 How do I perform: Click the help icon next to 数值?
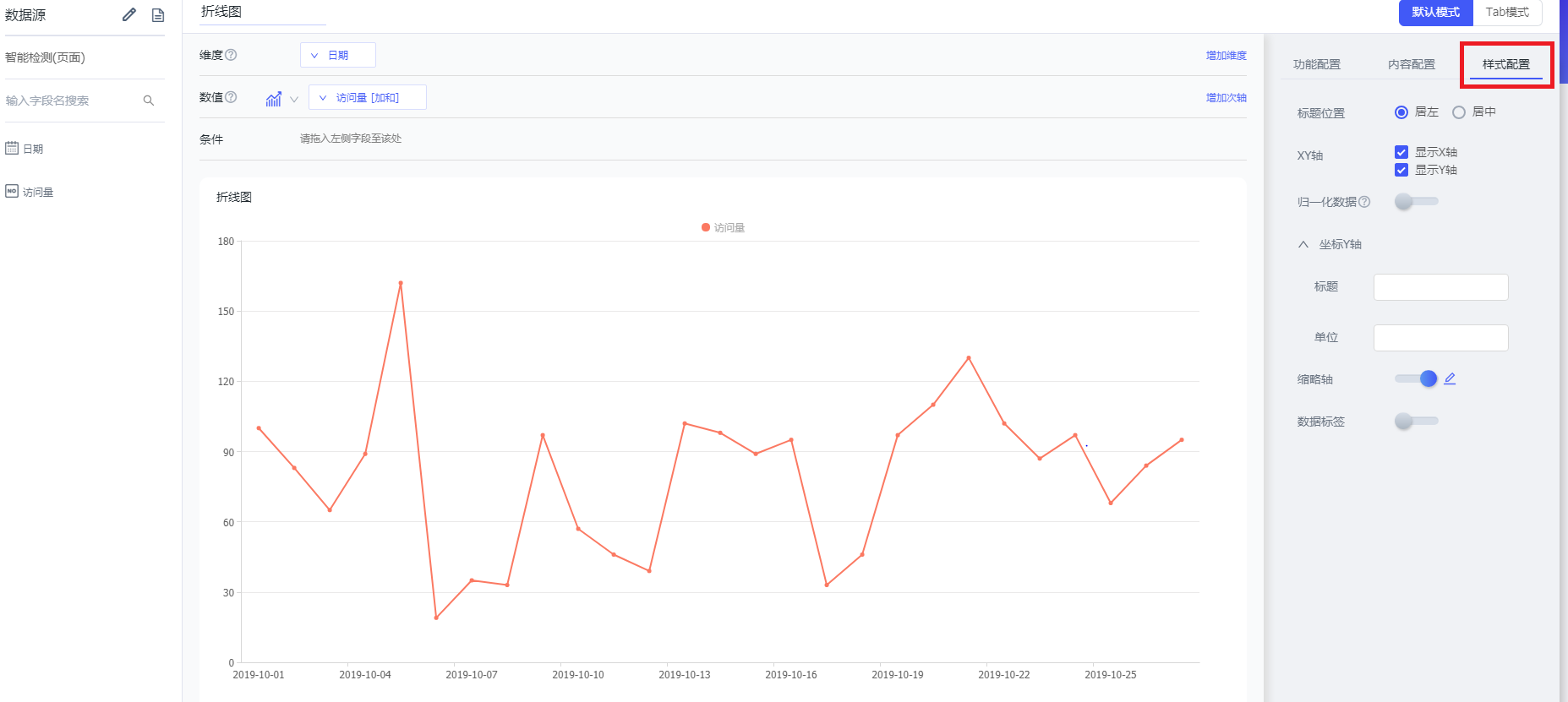click(231, 97)
